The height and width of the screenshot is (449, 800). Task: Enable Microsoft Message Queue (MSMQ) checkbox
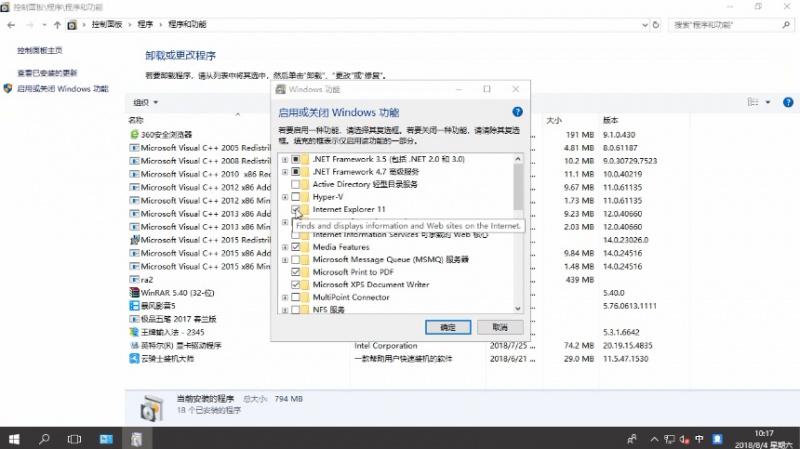click(x=295, y=260)
